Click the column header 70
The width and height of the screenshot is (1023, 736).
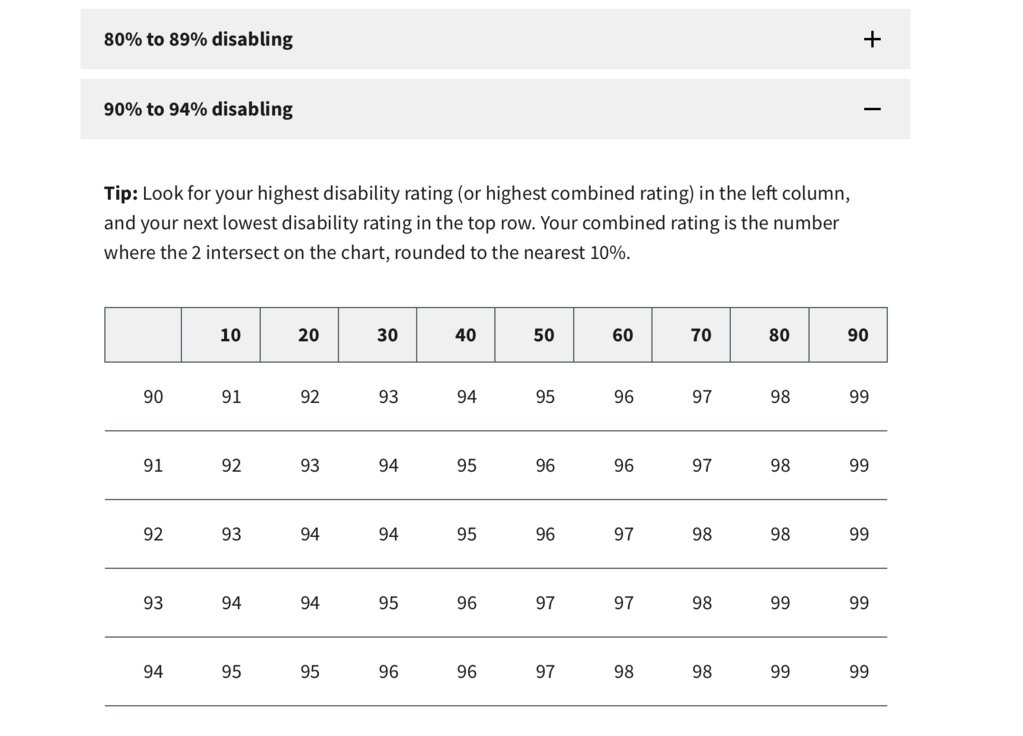coord(691,335)
